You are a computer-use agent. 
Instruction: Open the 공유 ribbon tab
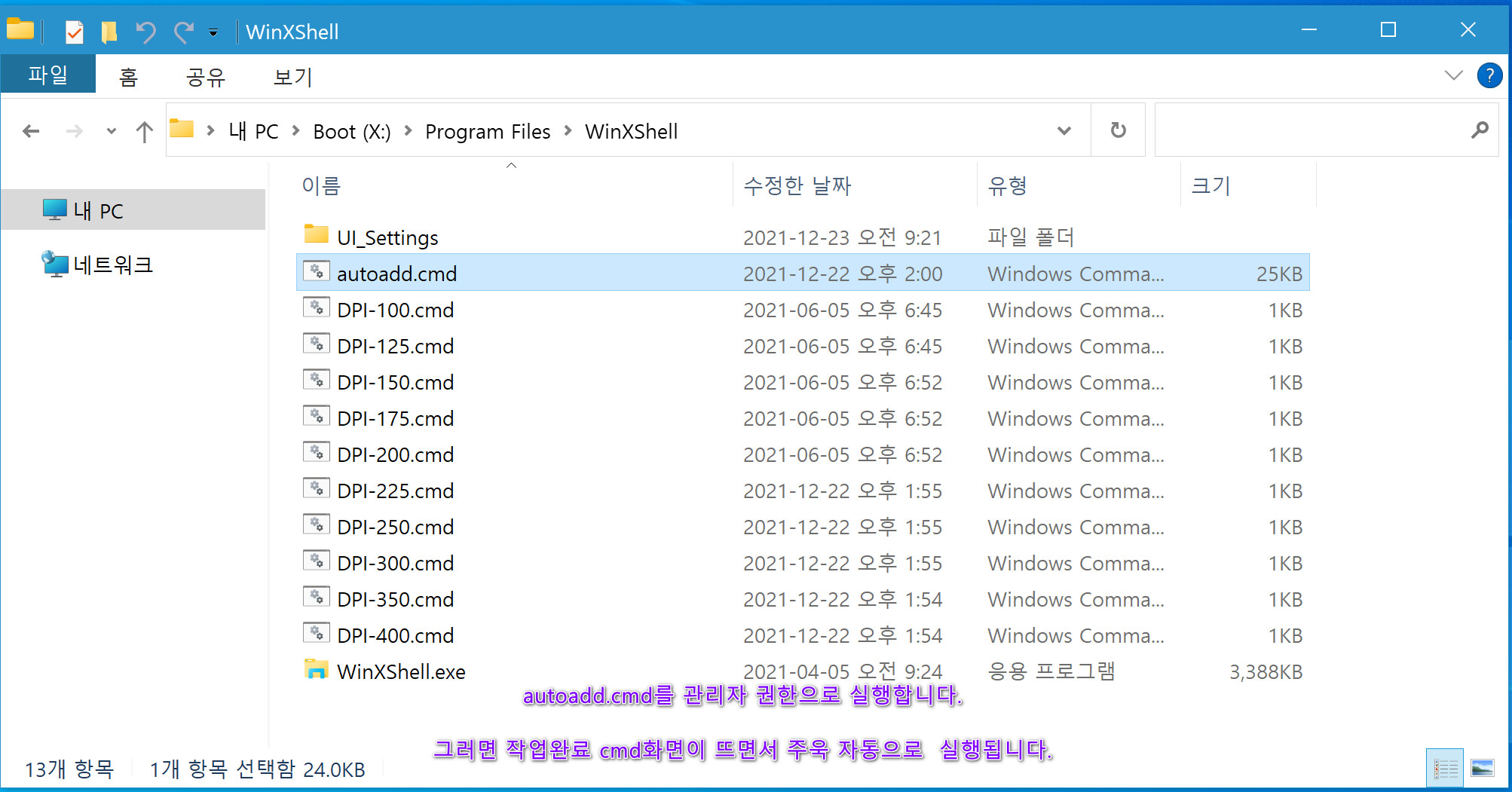tap(206, 77)
